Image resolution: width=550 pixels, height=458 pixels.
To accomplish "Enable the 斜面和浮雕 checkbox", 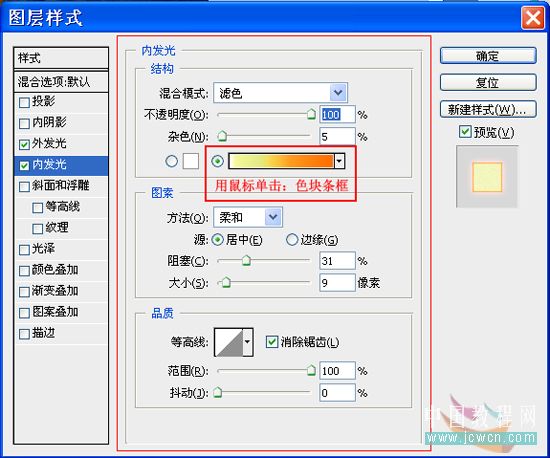I will [24, 187].
